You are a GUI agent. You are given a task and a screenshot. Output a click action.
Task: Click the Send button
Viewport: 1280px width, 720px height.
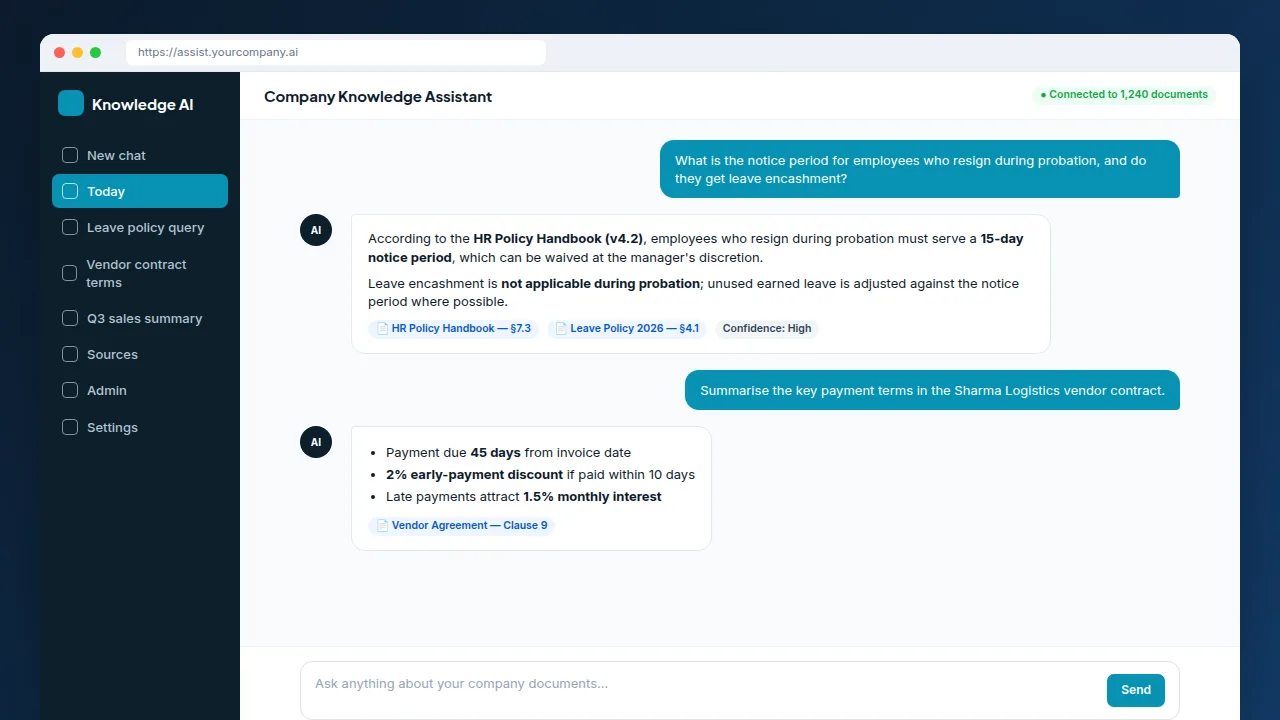point(1136,690)
